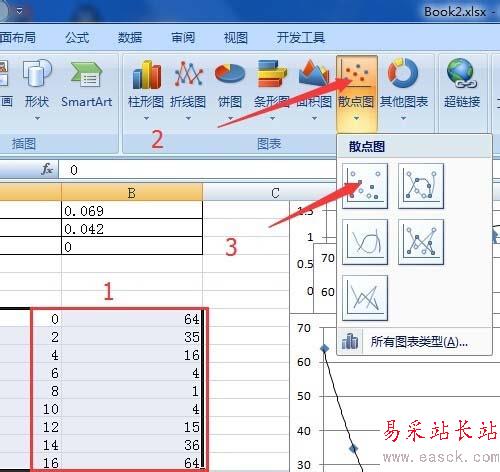Open the Line chart (折线图) icon

click(x=189, y=75)
